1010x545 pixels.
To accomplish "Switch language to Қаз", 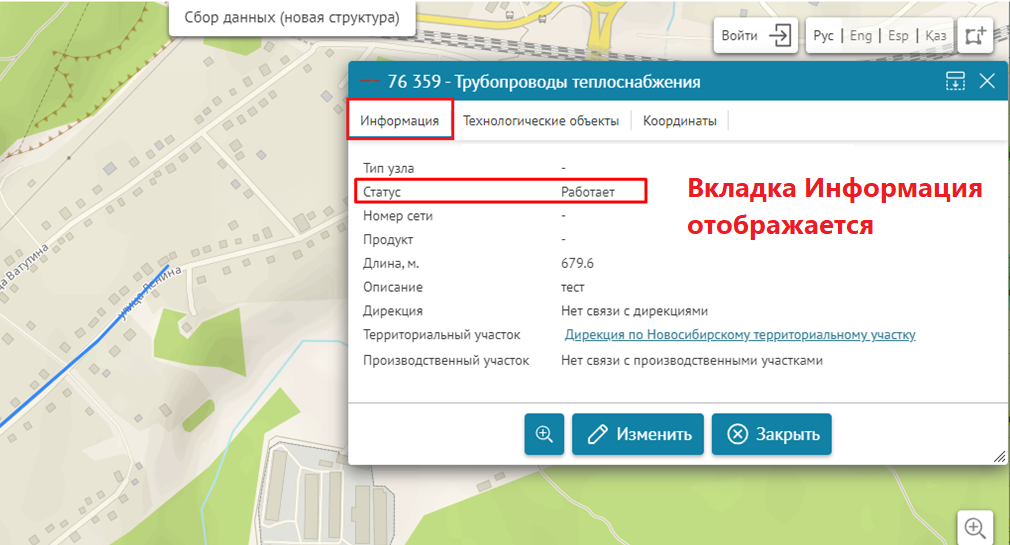I will click(935, 36).
